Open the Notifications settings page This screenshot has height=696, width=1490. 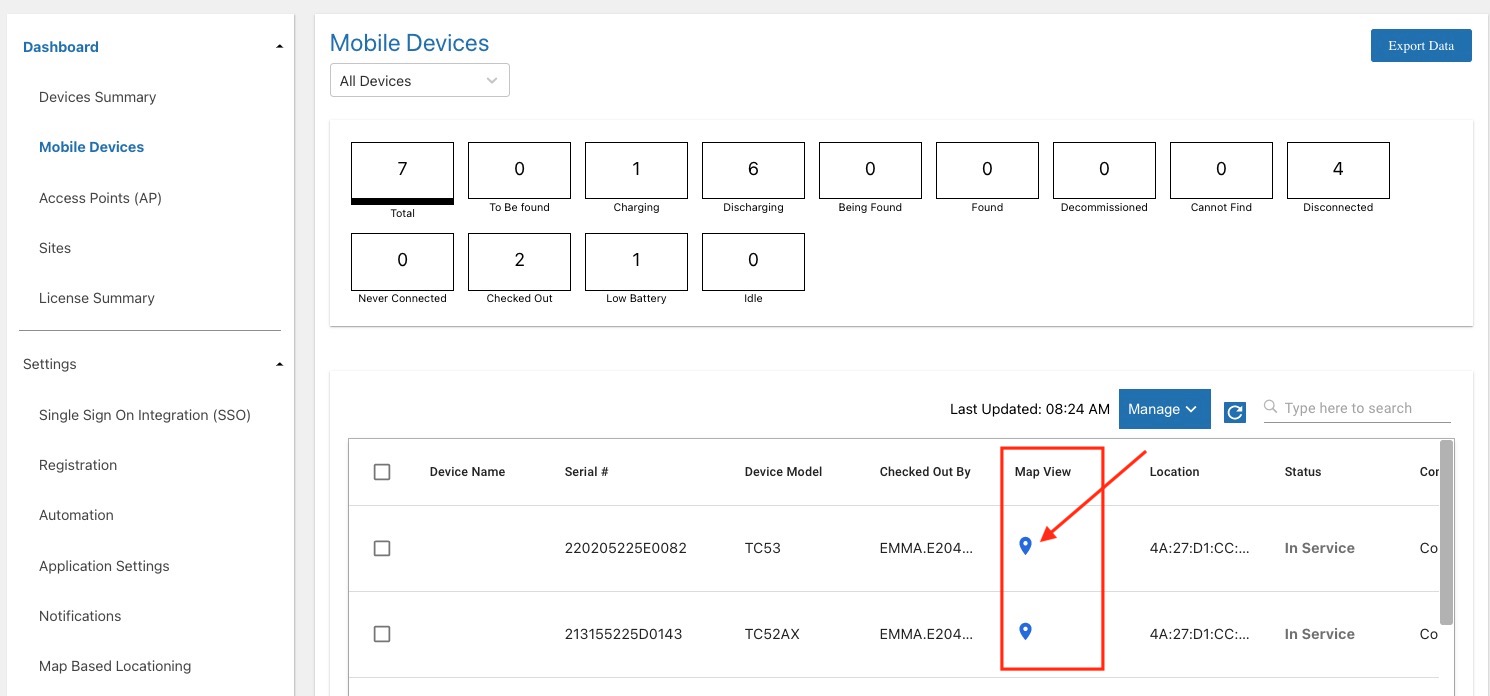tap(79, 616)
